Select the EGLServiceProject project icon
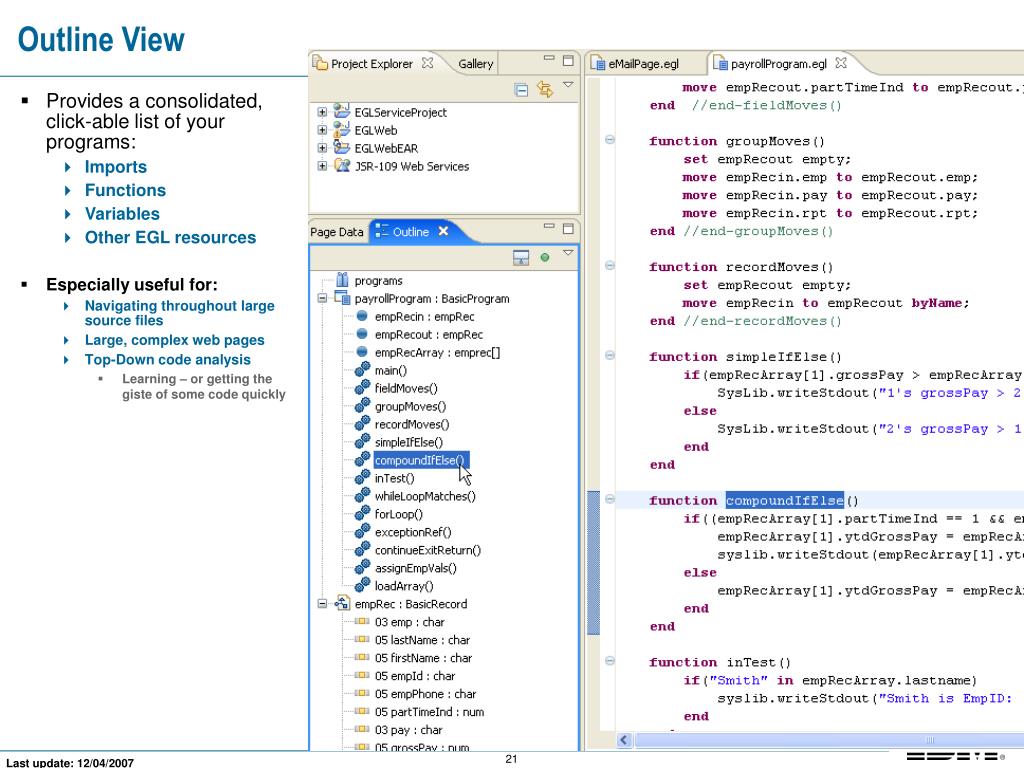The image size is (1024, 768). click(x=342, y=112)
